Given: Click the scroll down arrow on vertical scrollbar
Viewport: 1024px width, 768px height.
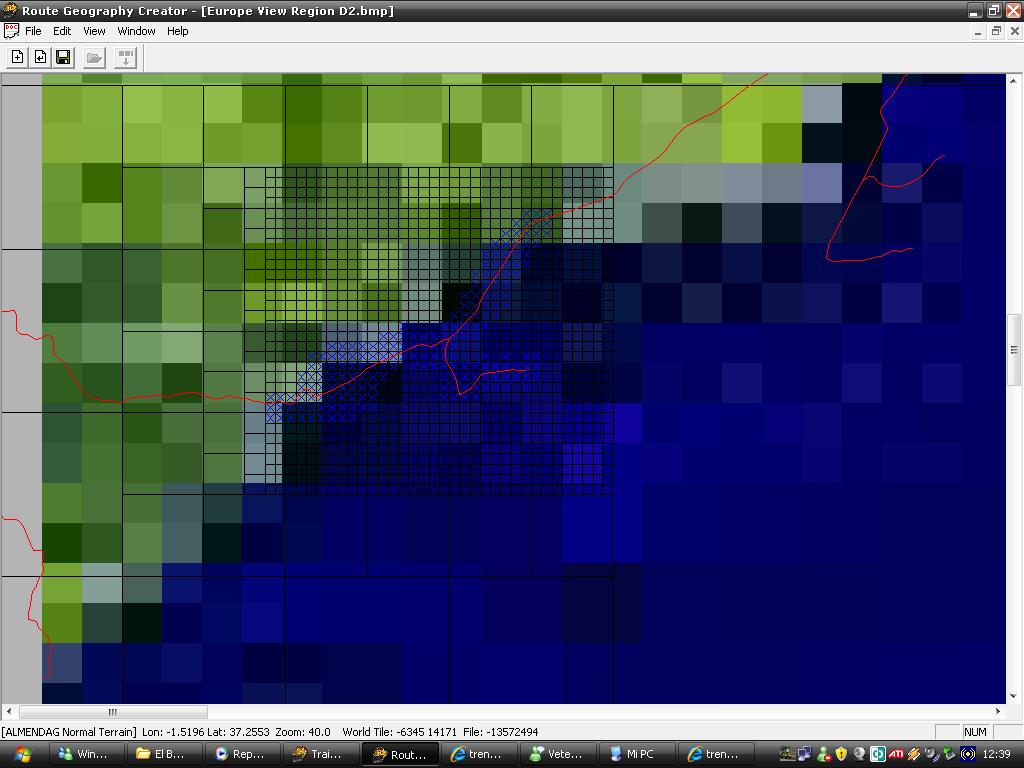Looking at the screenshot, I should pyautogui.click(x=1014, y=697).
